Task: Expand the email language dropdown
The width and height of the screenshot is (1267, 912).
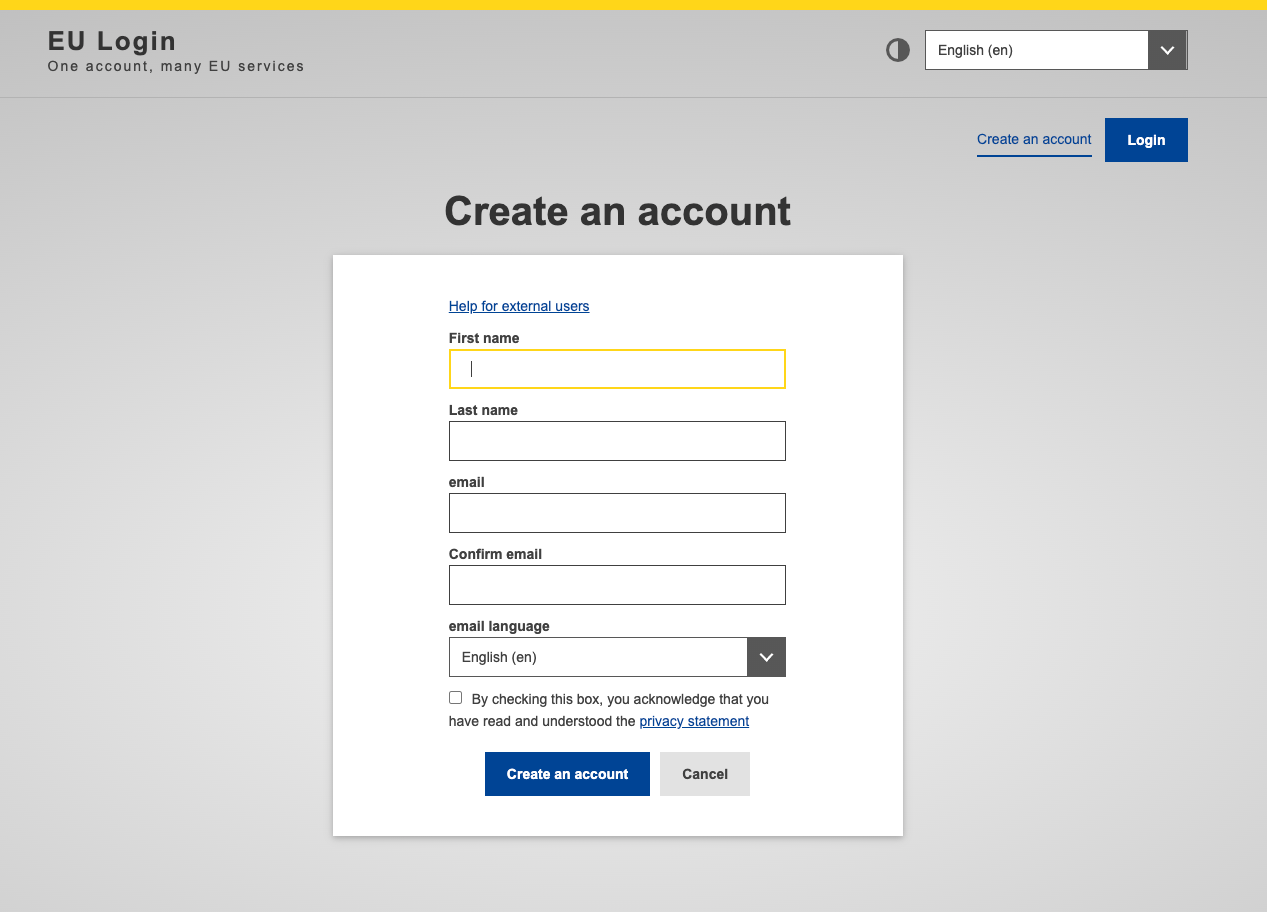Action: coord(617,657)
